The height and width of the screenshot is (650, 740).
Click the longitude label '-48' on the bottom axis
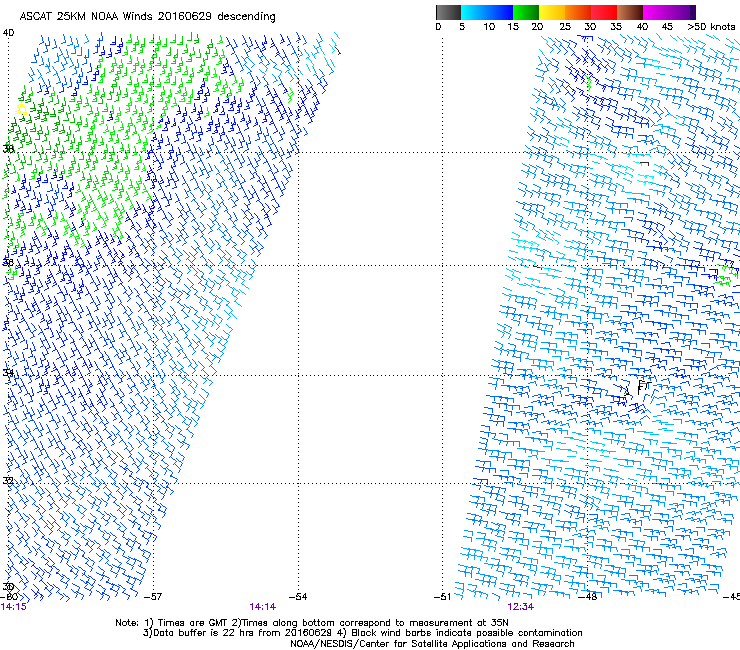point(588,596)
